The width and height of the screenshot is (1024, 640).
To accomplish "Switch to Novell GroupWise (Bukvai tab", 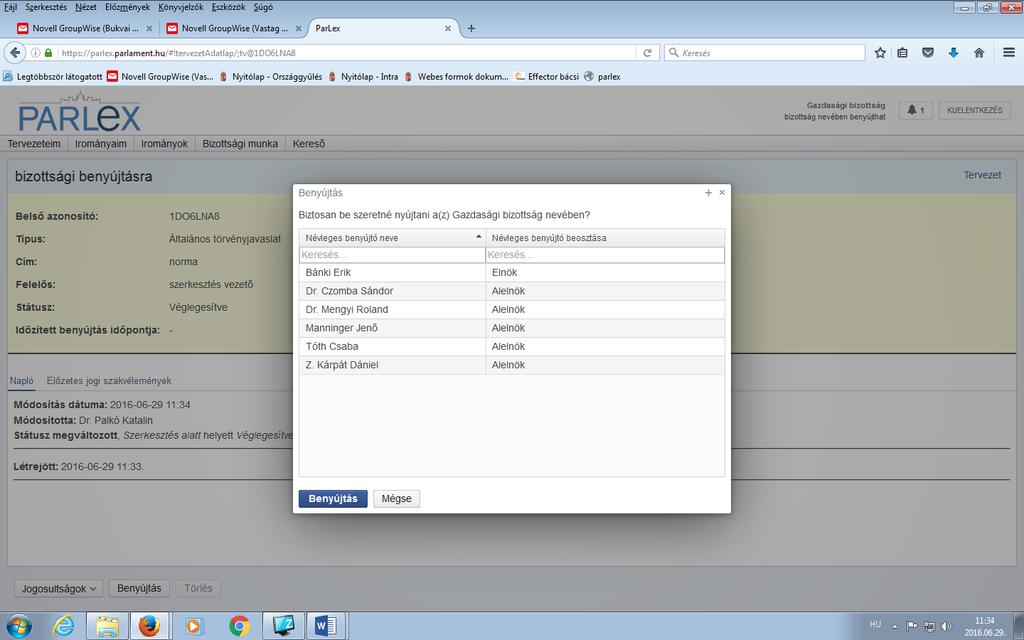I will (x=85, y=28).
